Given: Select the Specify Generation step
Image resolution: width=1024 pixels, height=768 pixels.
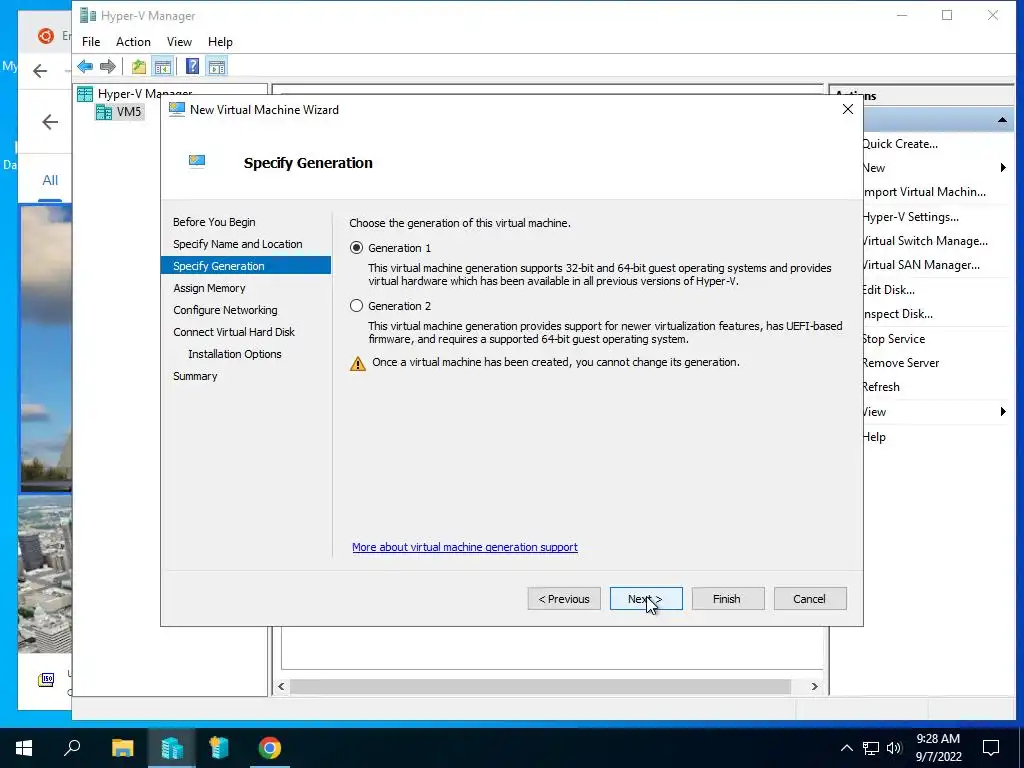Looking at the screenshot, I should pos(246,266).
